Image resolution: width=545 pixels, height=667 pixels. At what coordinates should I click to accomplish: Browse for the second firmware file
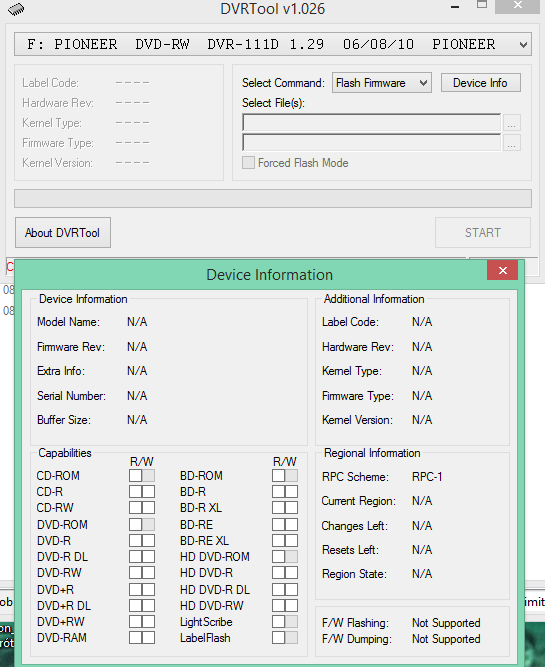click(x=512, y=143)
